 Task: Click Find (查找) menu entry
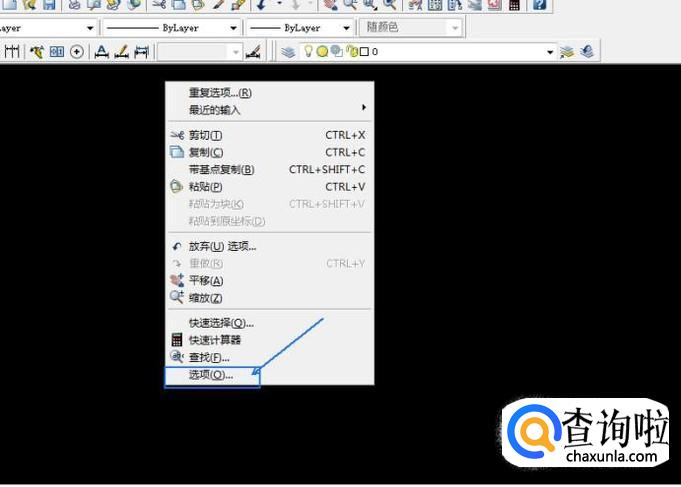208,357
